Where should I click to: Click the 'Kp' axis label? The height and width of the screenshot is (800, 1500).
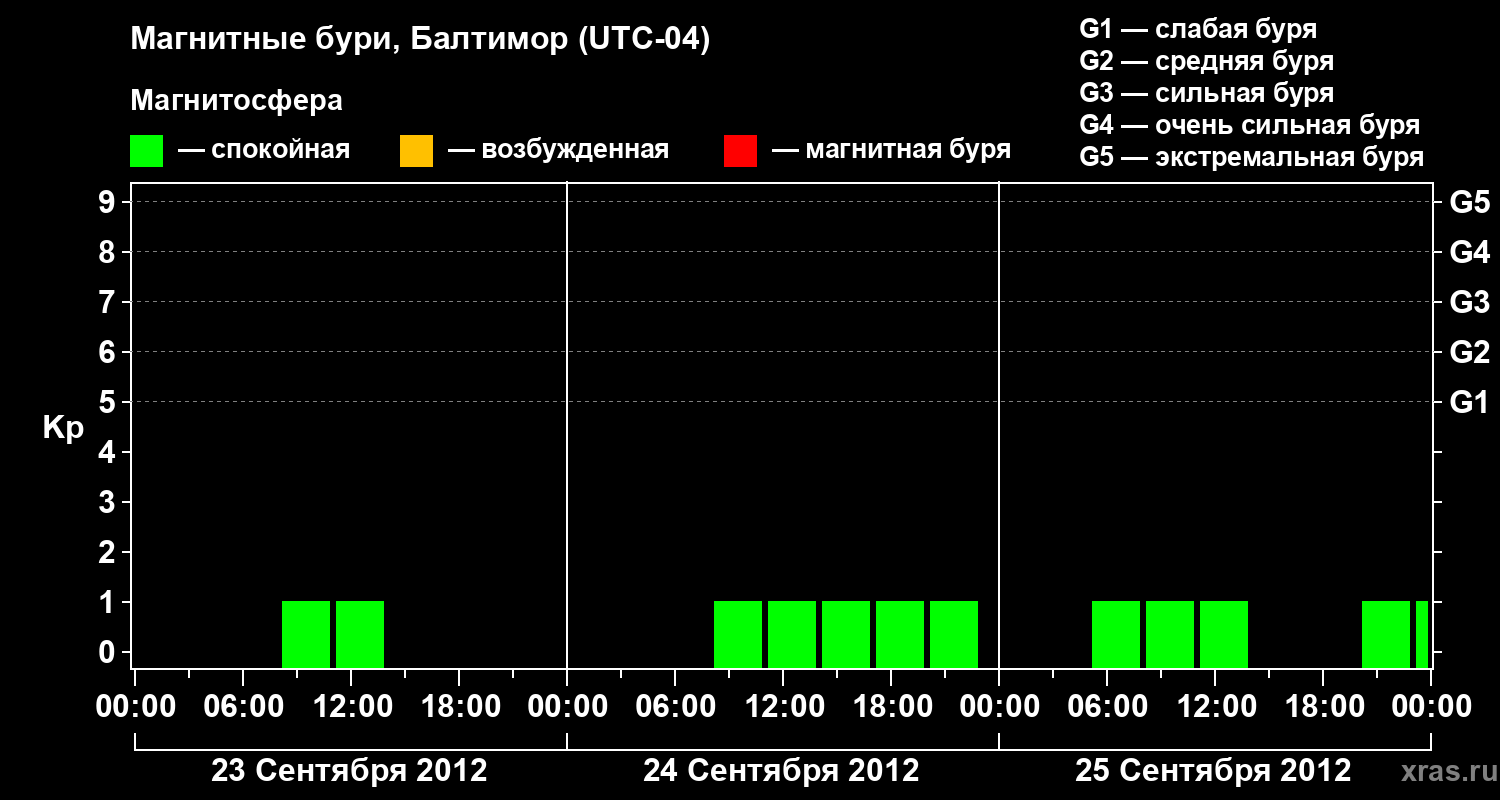[63, 428]
